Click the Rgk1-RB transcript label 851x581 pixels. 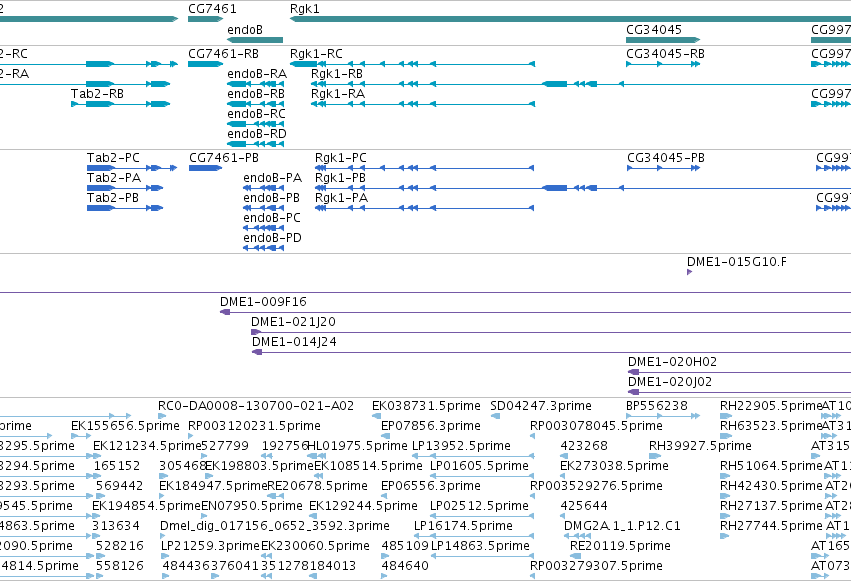pyautogui.click(x=336, y=74)
